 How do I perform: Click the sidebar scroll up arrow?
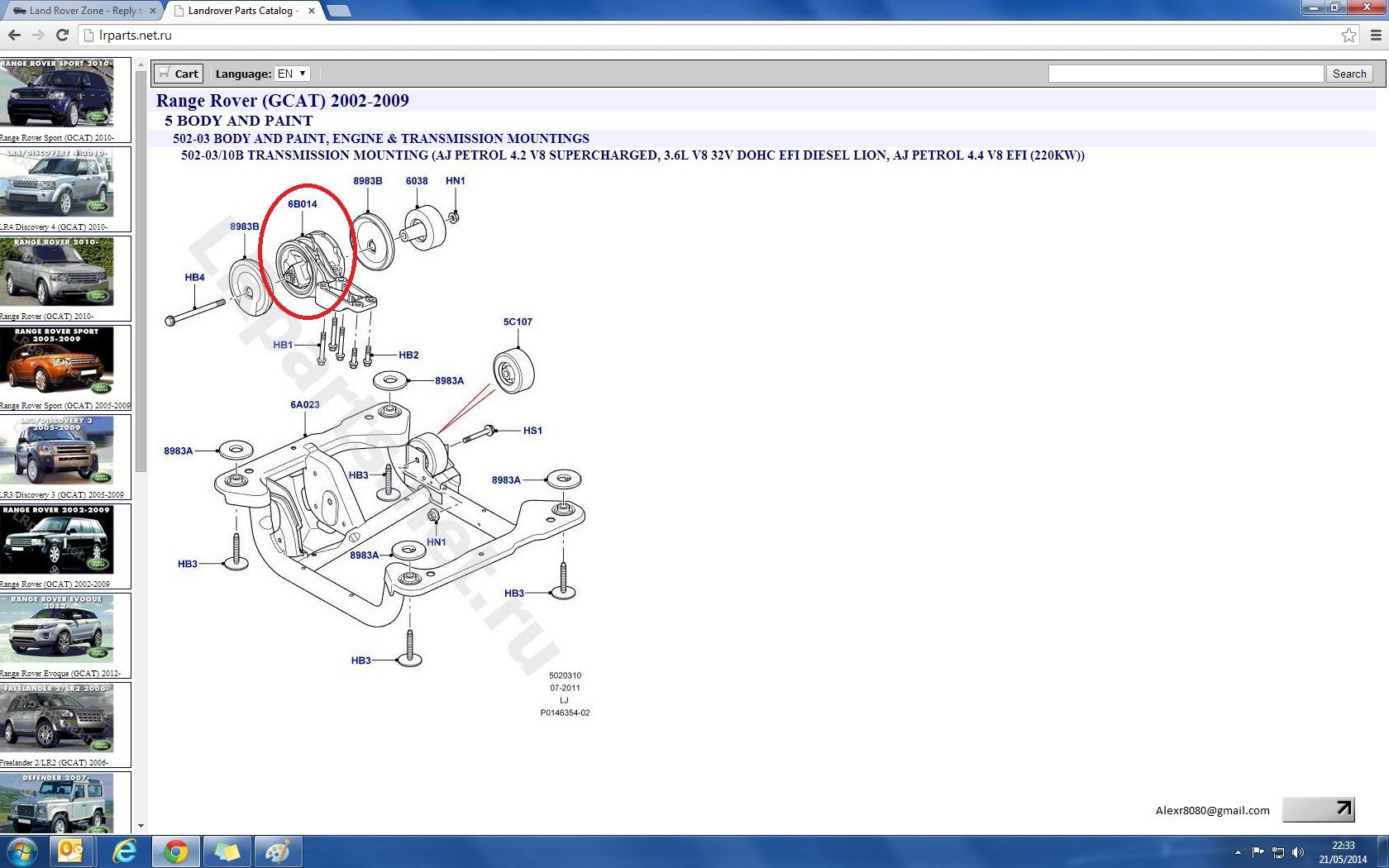point(141,64)
